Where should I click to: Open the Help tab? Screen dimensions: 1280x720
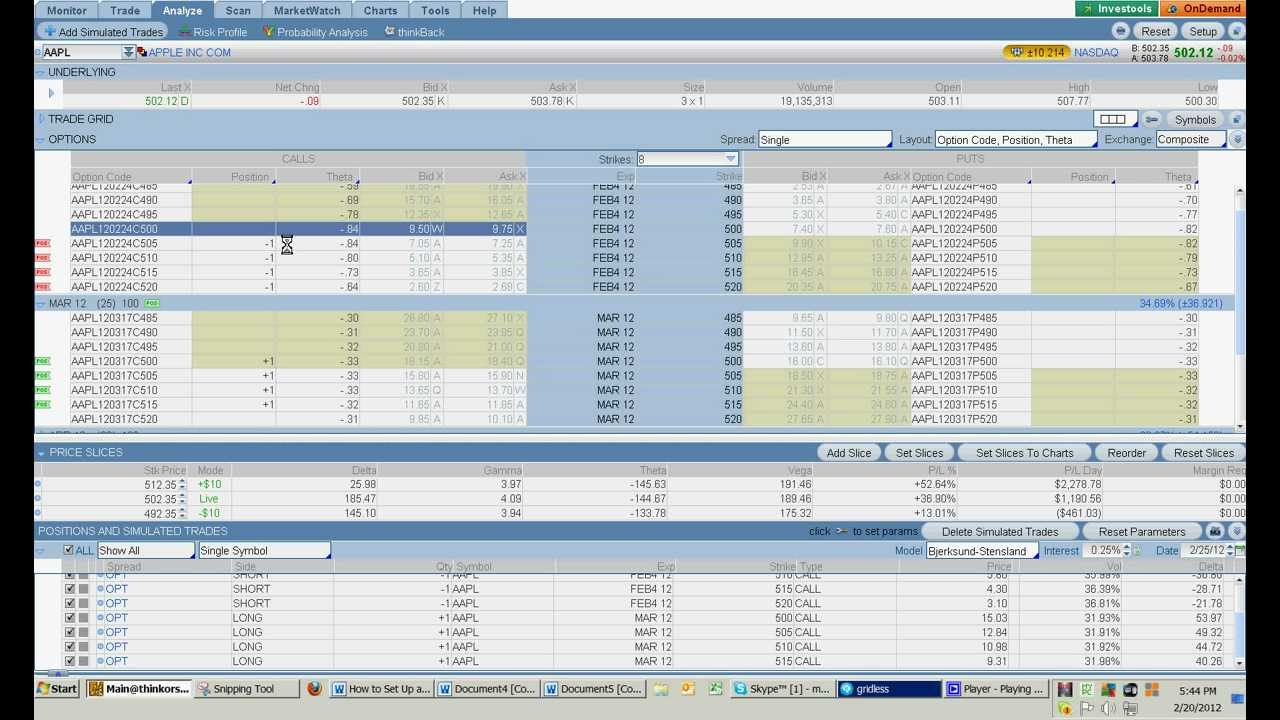tap(484, 10)
